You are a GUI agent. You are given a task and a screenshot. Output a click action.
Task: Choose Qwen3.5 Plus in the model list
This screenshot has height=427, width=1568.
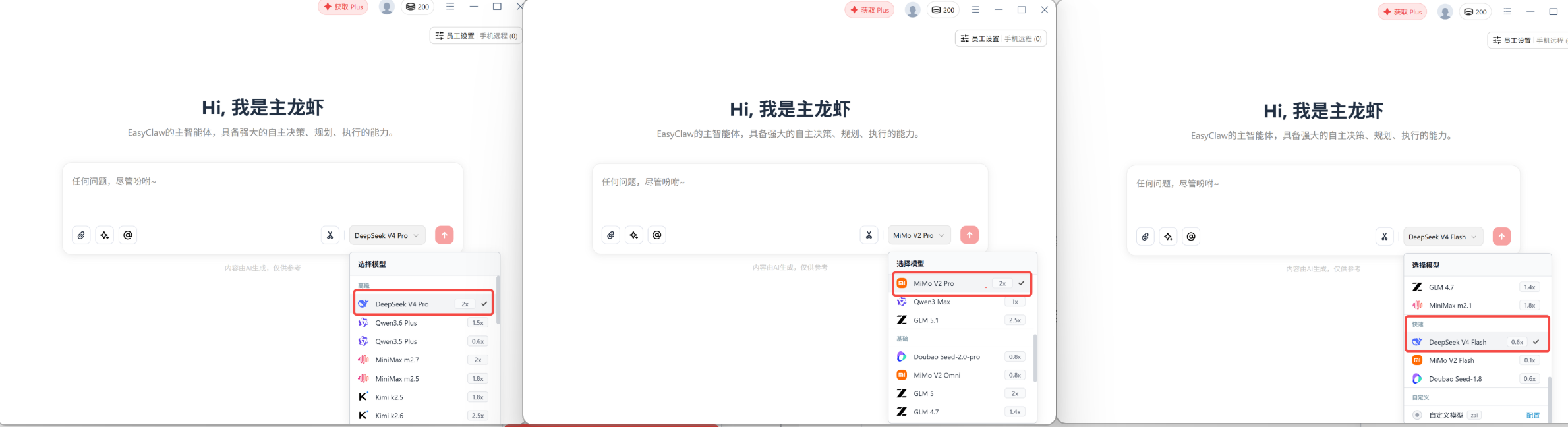coord(423,341)
